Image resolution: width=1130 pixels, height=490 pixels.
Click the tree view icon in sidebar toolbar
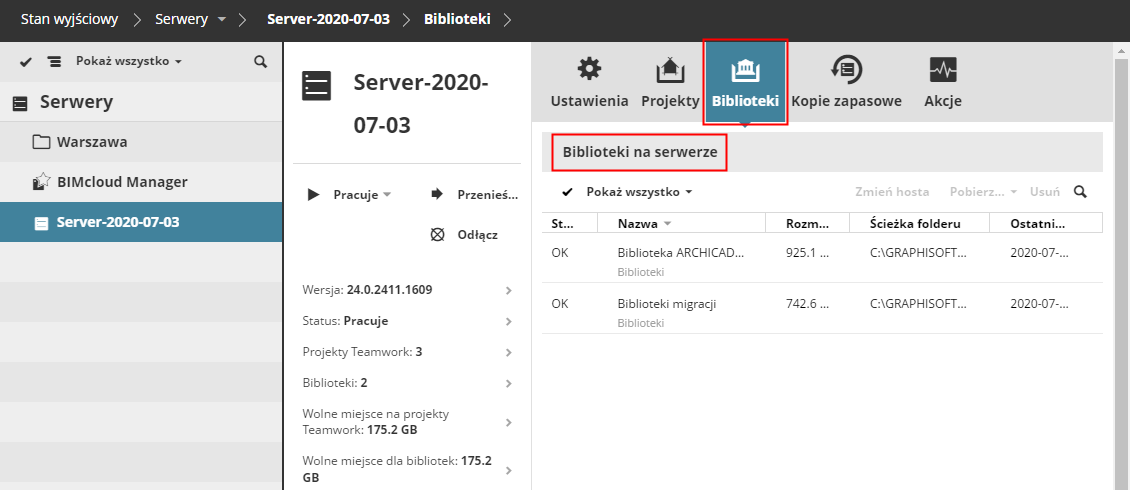[54, 61]
